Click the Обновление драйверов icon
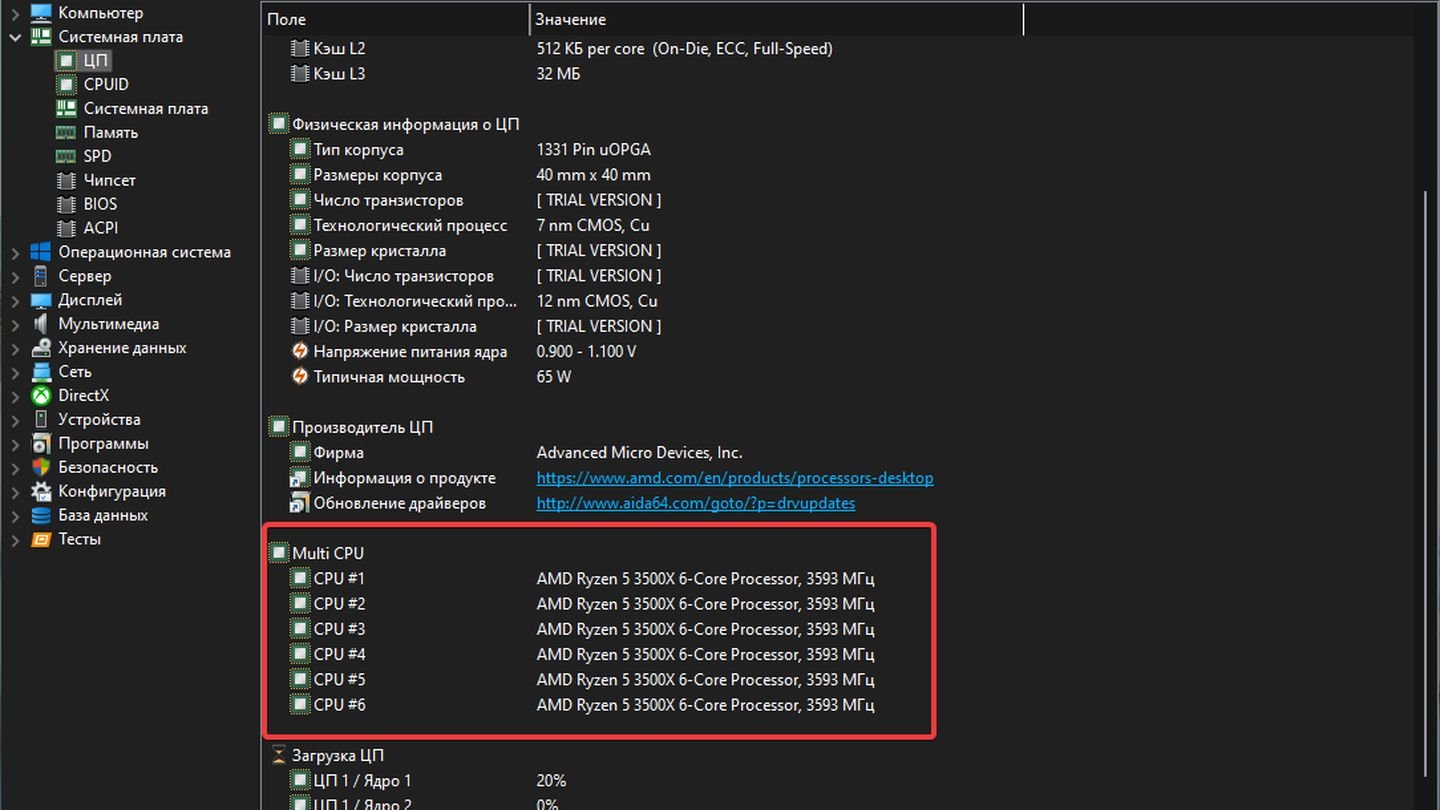Image resolution: width=1440 pixels, height=810 pixels. pos(300,503)
